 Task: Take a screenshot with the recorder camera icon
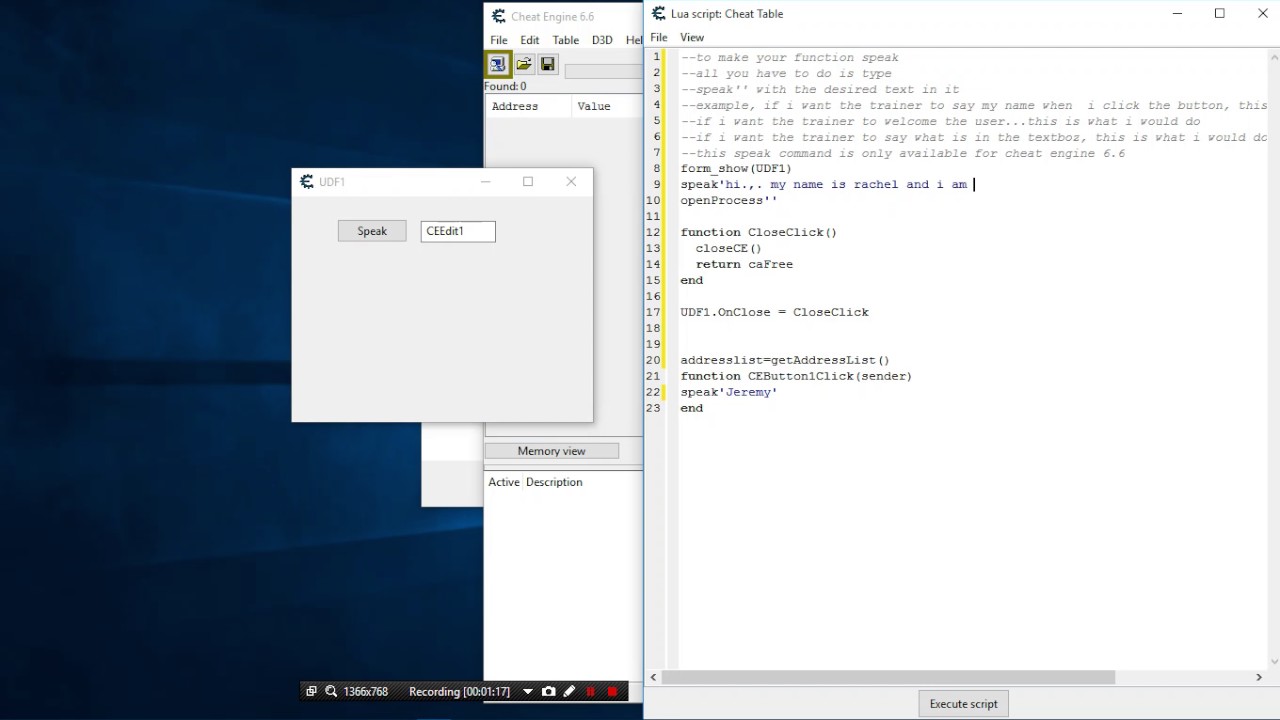pyautogui.click(x=548, y=691)
